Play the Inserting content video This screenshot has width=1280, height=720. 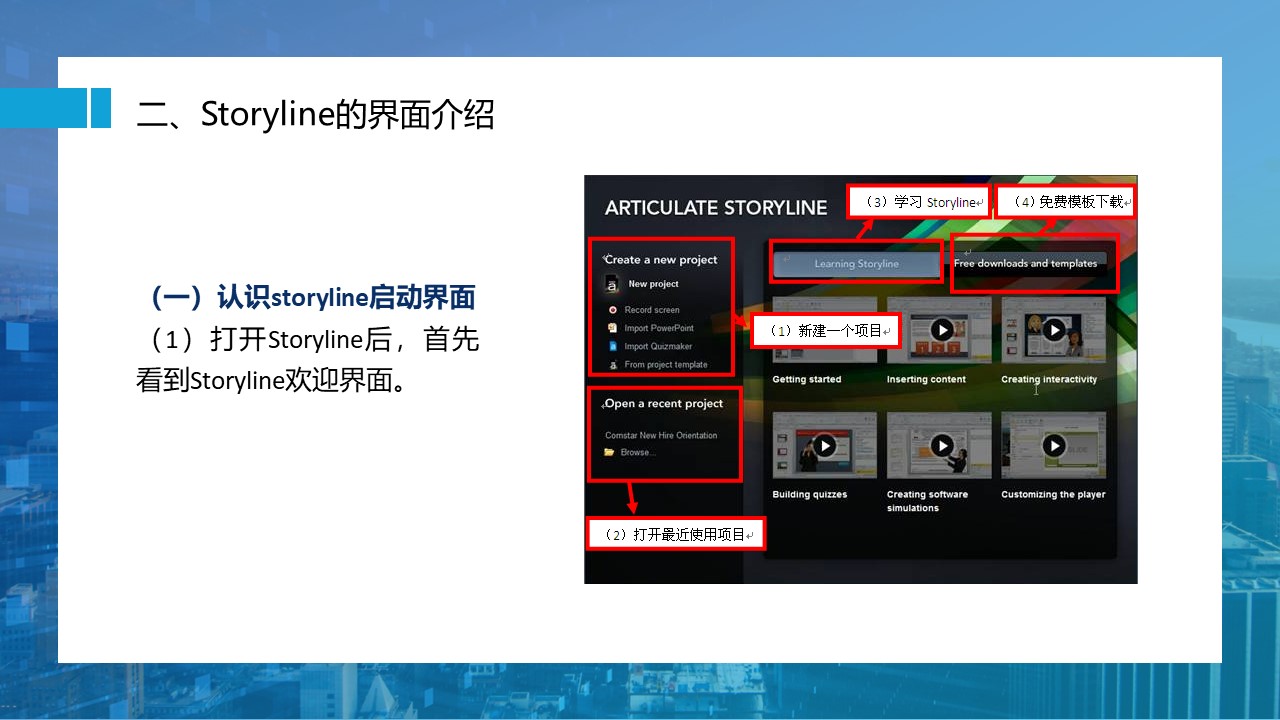tap(942, 330)
